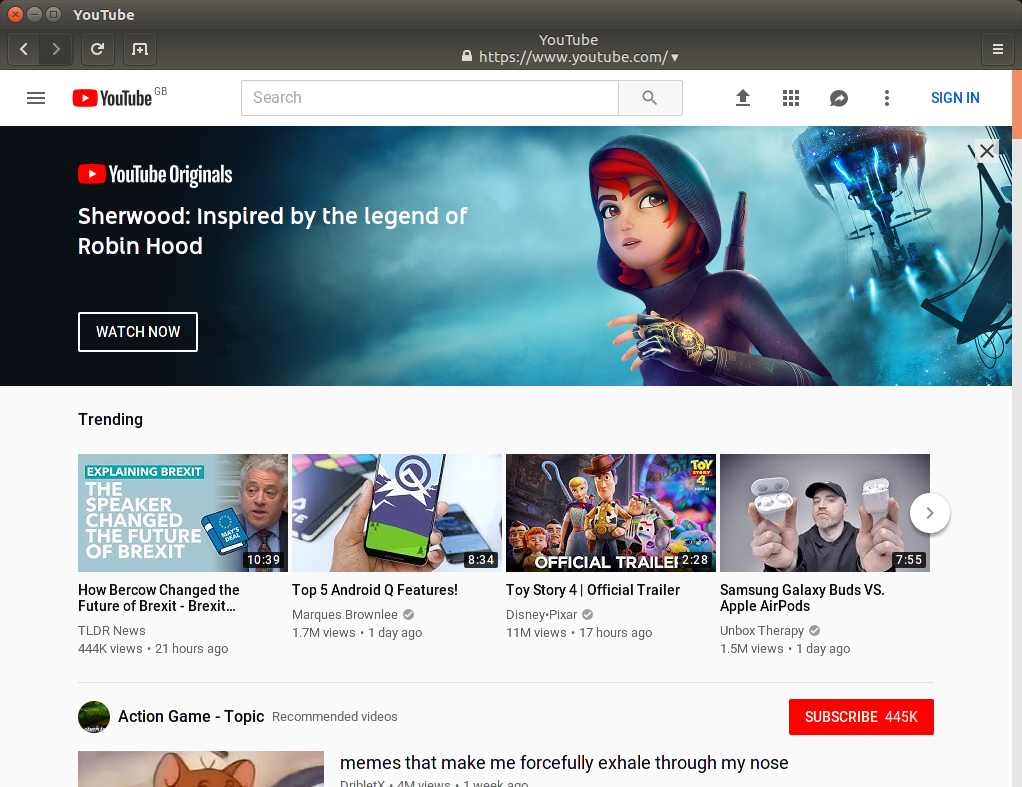Open the memes video thumbnail
Image resolution: width=1022 pixels, height=787 pixels.
pyautogui.click(x=201, y=769)
